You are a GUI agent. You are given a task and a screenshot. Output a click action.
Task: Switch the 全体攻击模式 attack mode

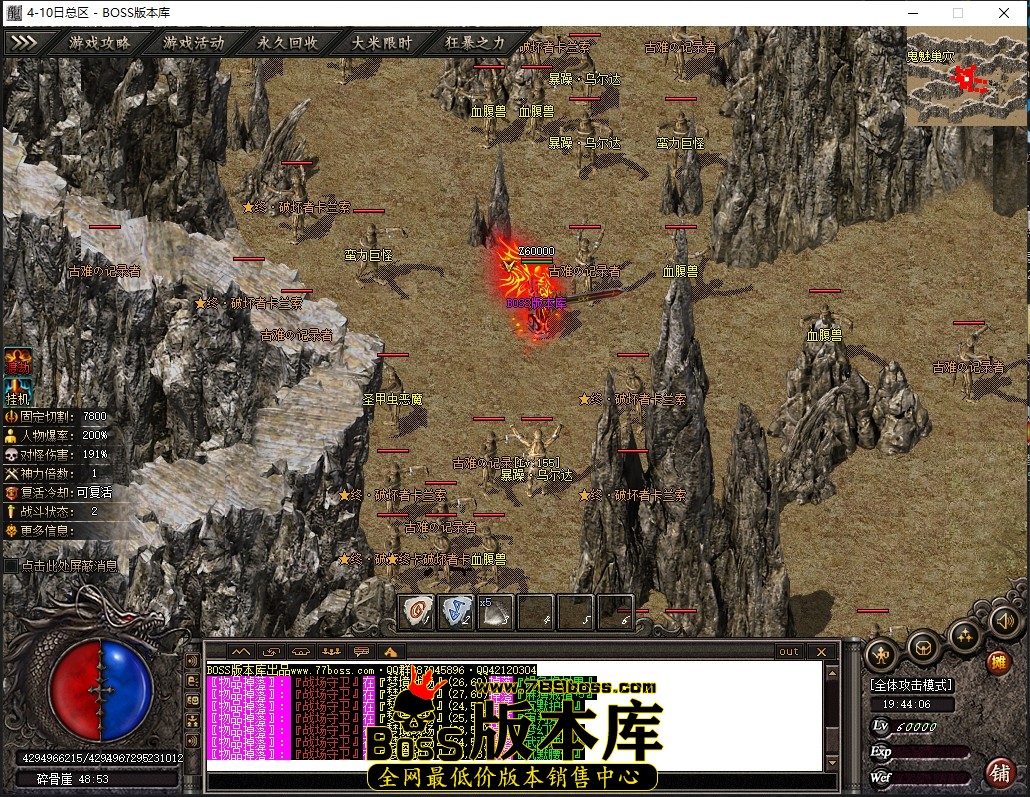click(x=911, y=685)
